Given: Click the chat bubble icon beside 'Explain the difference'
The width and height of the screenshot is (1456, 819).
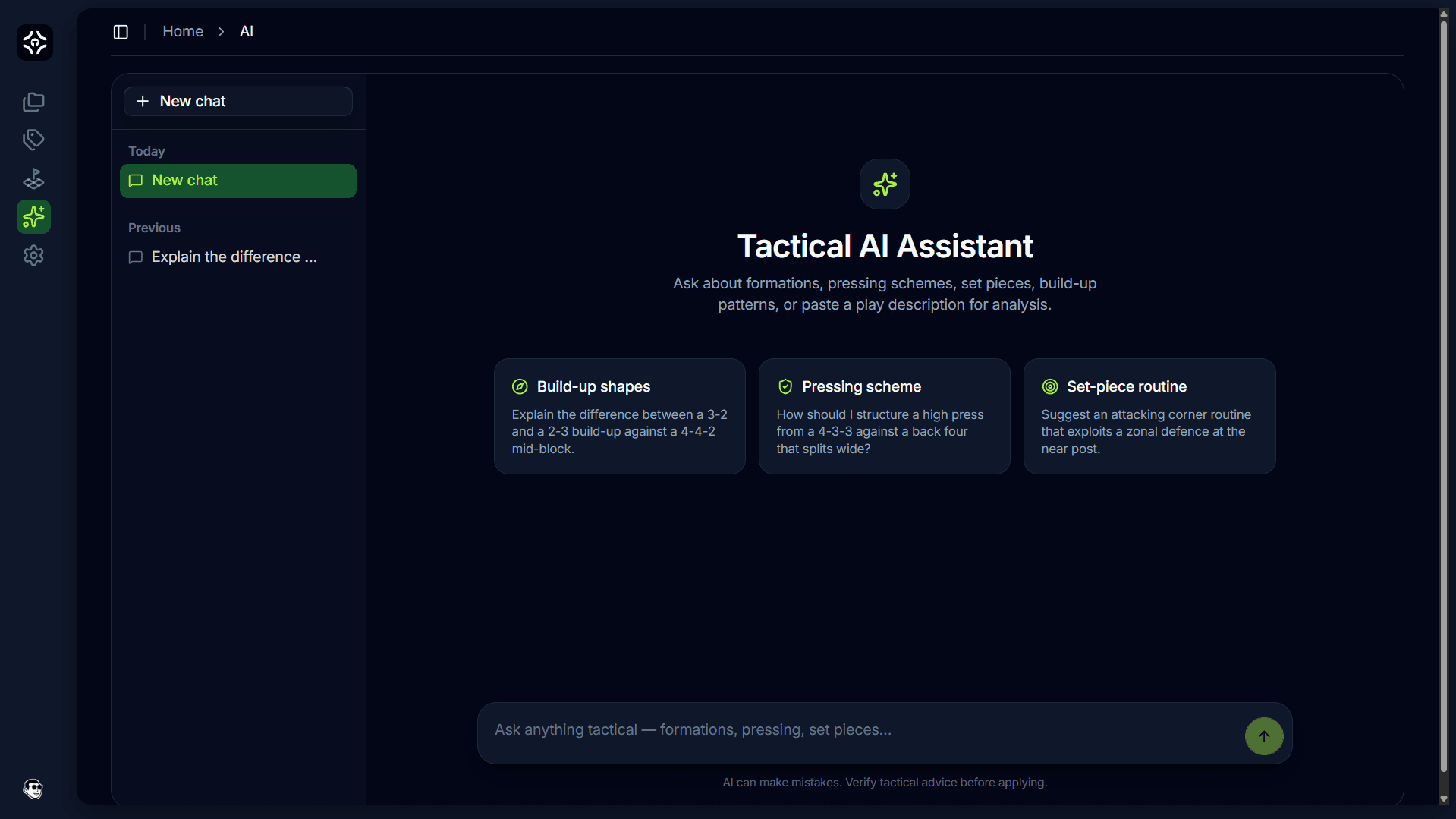Looking at the screenshot, I should click(136, 257).
